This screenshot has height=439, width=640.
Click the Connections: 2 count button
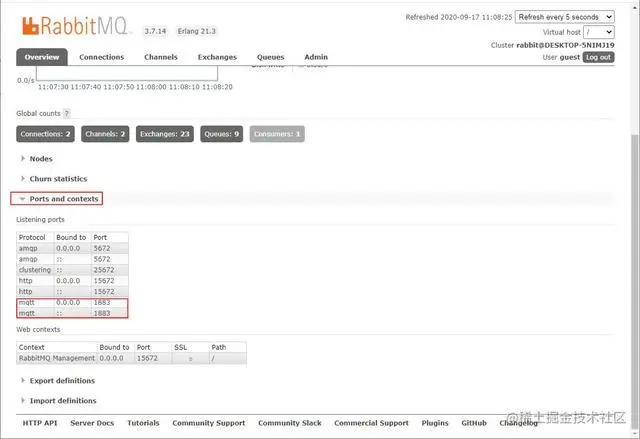45,134
